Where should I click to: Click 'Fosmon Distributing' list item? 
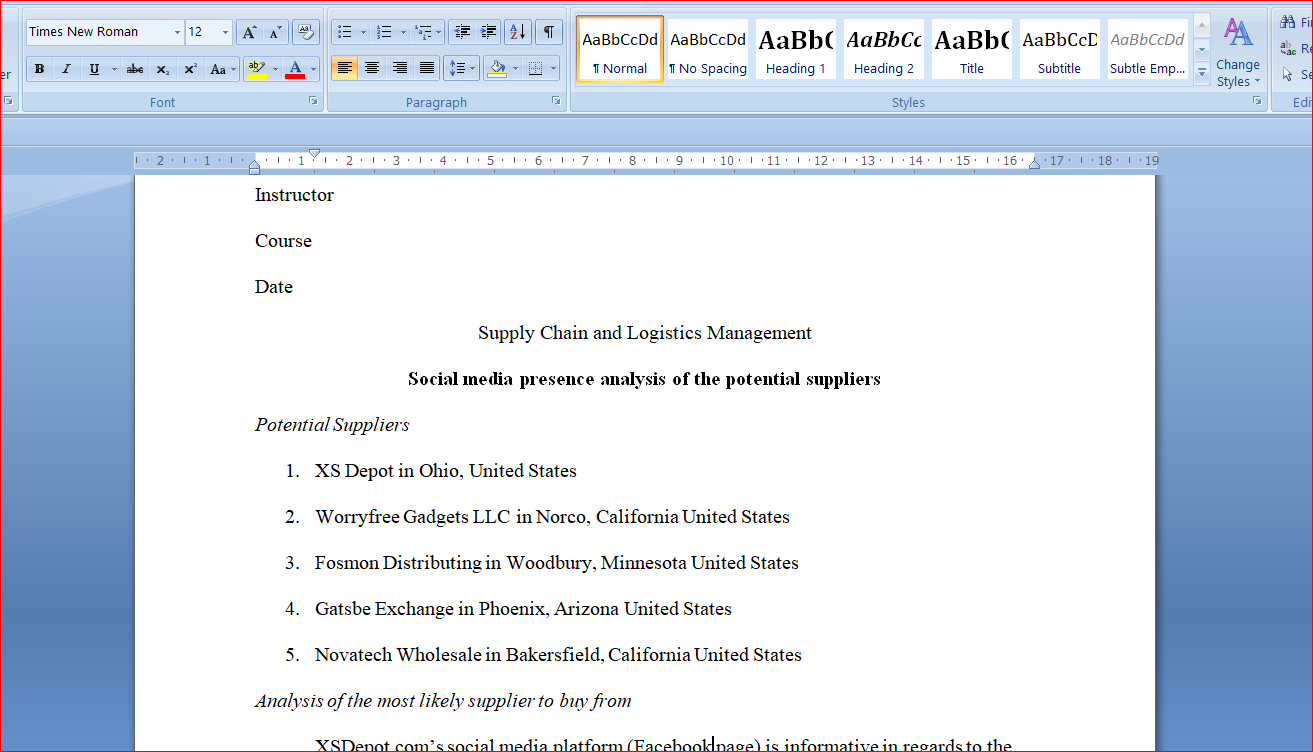click(x=557, y=563)
